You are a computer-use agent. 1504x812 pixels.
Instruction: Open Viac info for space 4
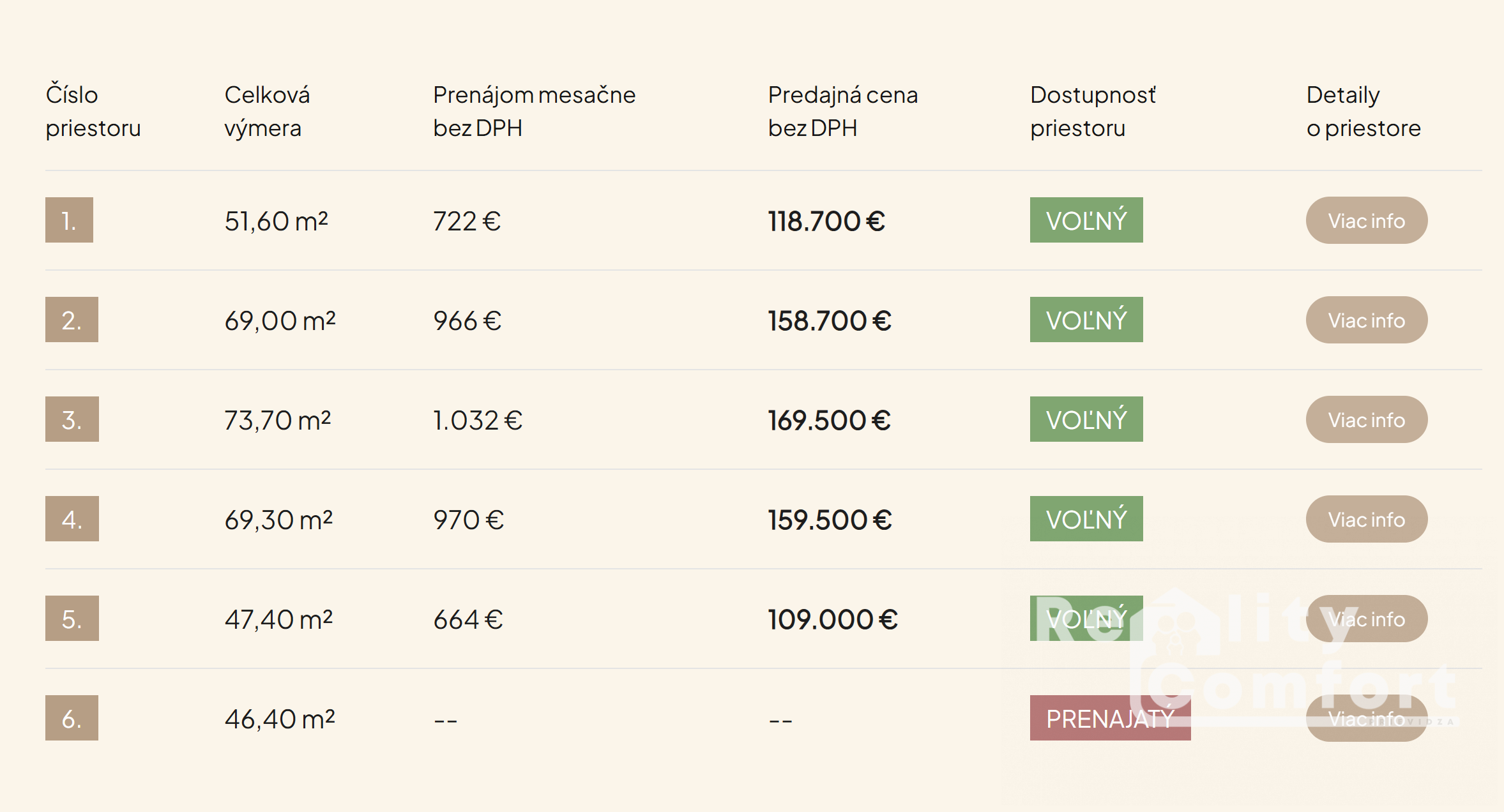[1367, 519]
